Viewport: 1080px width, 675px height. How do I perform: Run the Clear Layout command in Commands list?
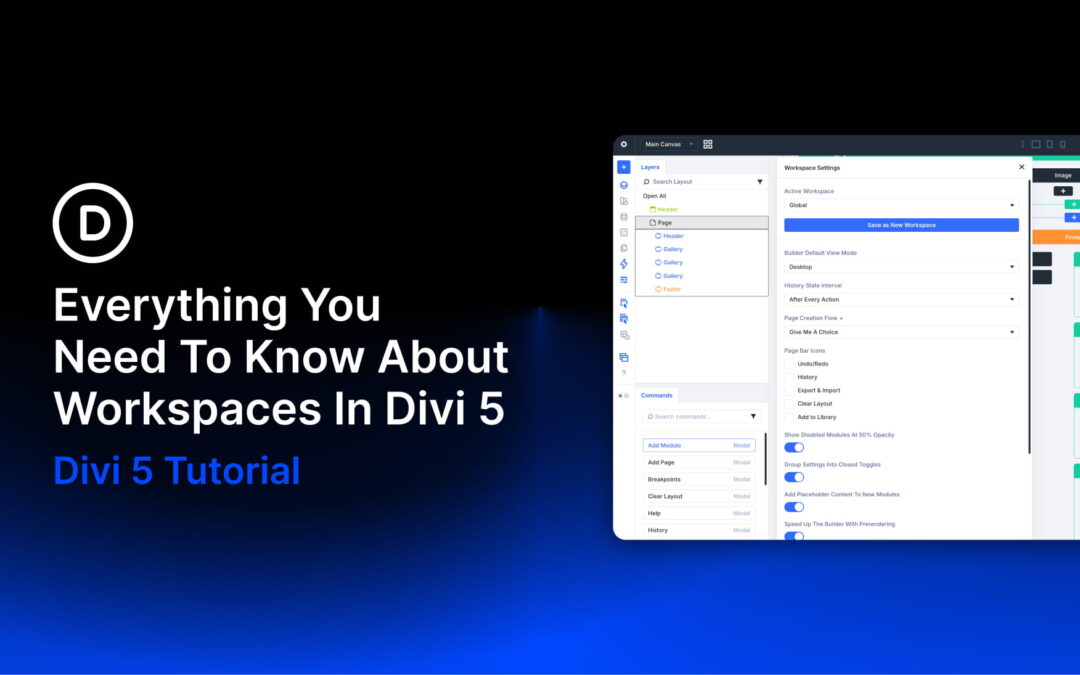[x=699, y=497]
